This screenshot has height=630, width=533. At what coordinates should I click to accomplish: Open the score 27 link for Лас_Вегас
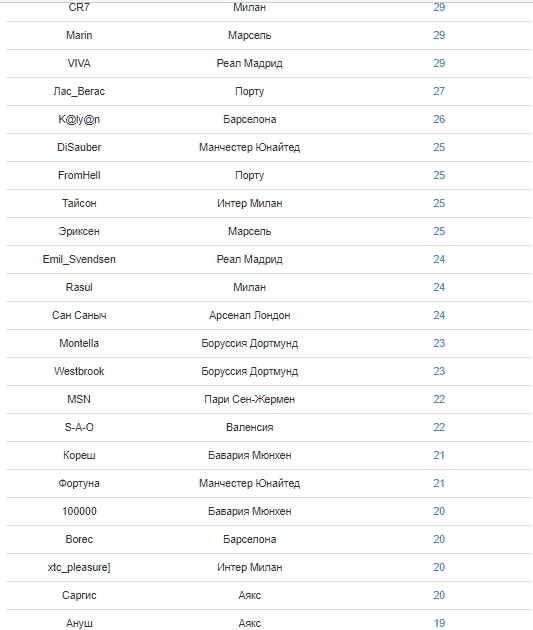pyautogui.click(x=439, y=91)
